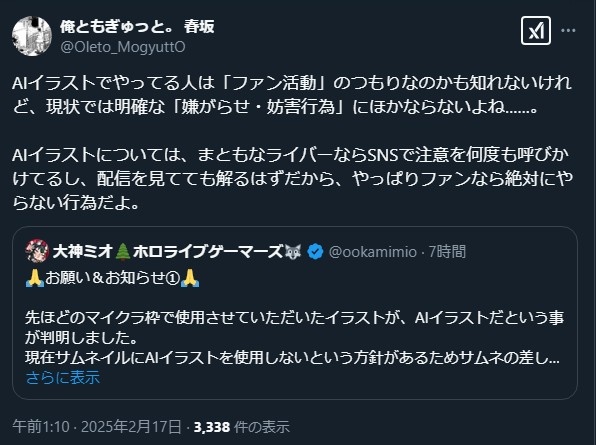596x445 pixels.
Task: Open the @ookamimio handle in quoted post
Action: pyautogui.click(x=372, y=252)
